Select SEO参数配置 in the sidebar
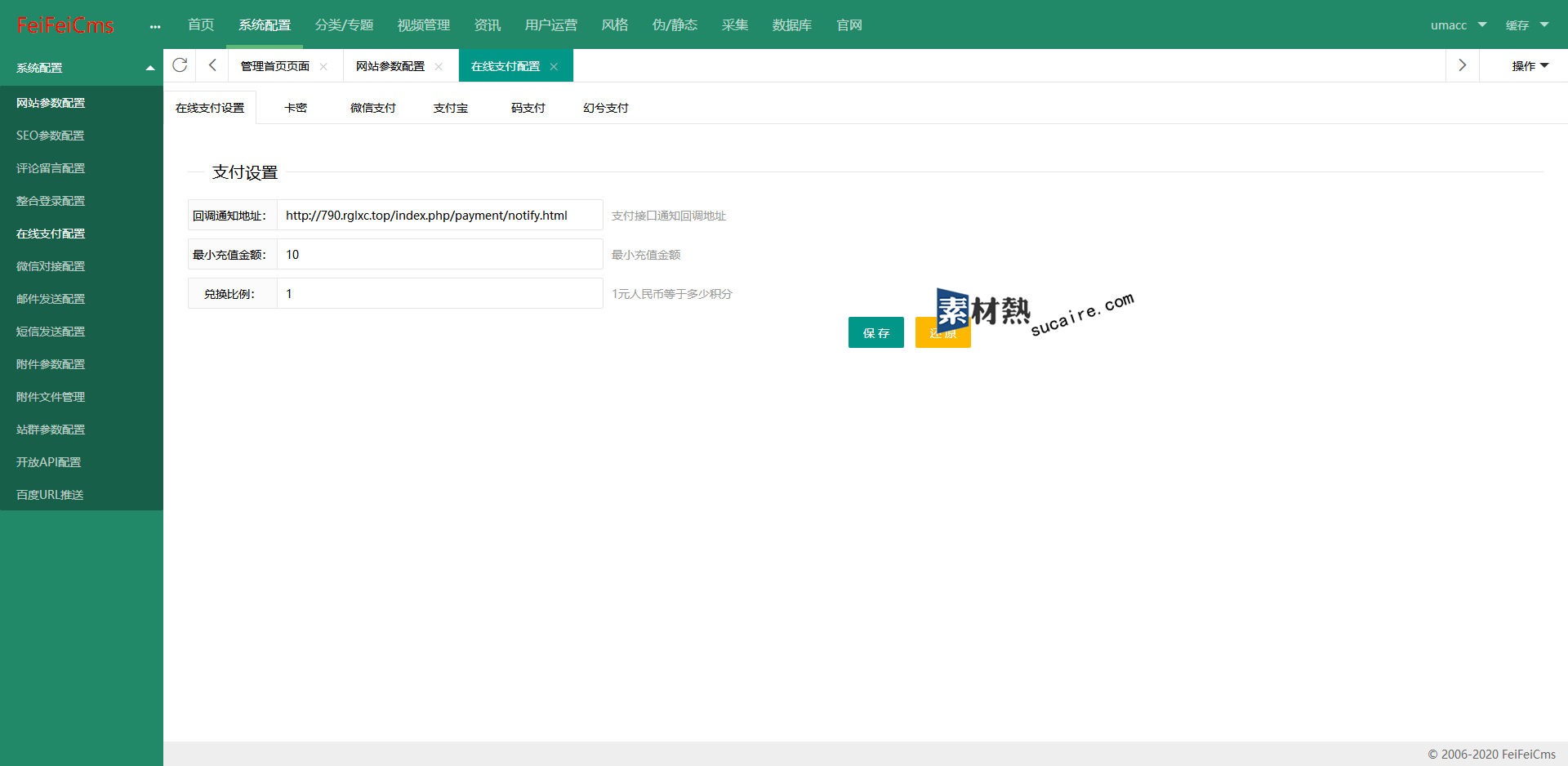This screenshot has width=1568, height=766. pyautogui.click(x=51, y=136)
